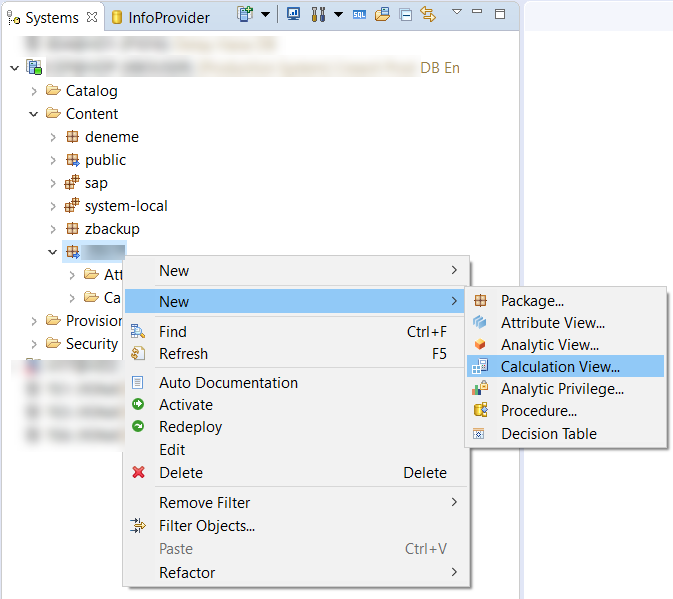673x599 pixels.
Task: Select the public package
Action: tap(96, 160)
